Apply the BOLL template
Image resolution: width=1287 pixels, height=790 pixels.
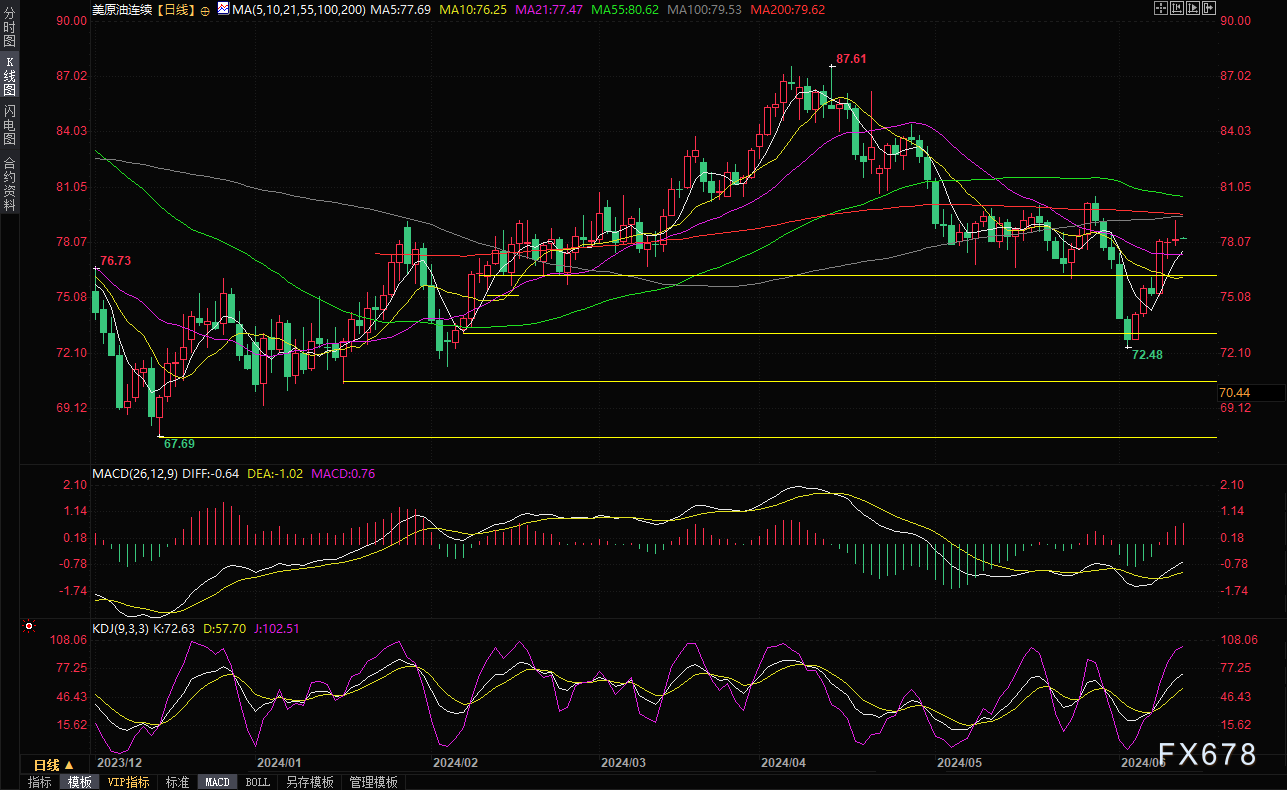tap(257, 782)
